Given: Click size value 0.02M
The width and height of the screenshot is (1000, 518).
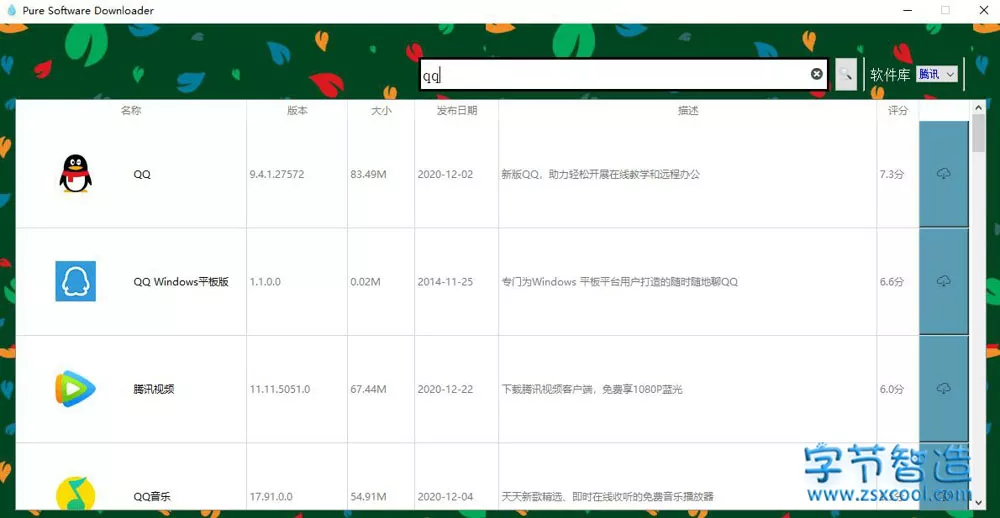Looking at the screenshot, I should tap(365, 281).
